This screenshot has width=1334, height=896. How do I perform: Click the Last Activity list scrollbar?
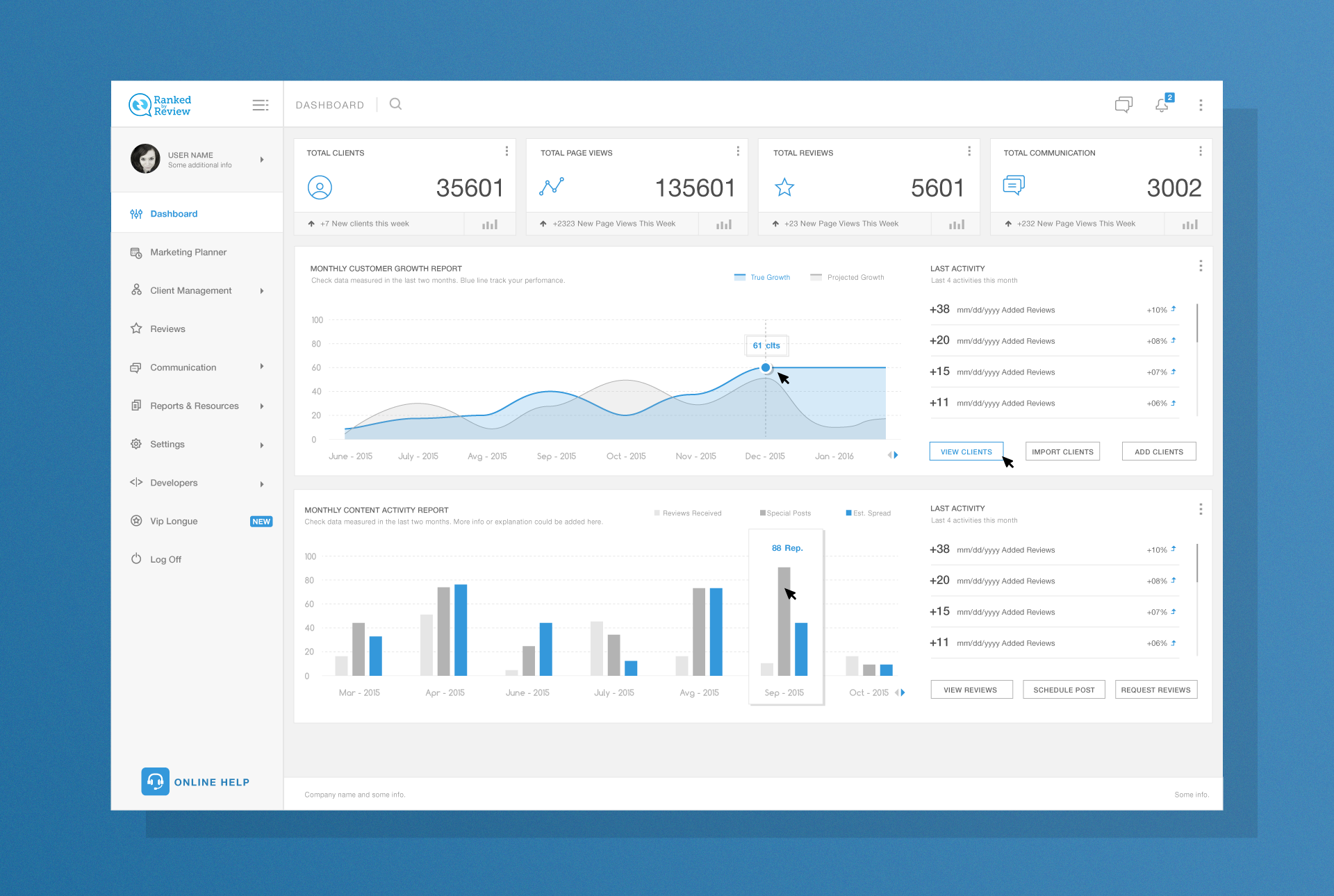[x=1197, y=324]
